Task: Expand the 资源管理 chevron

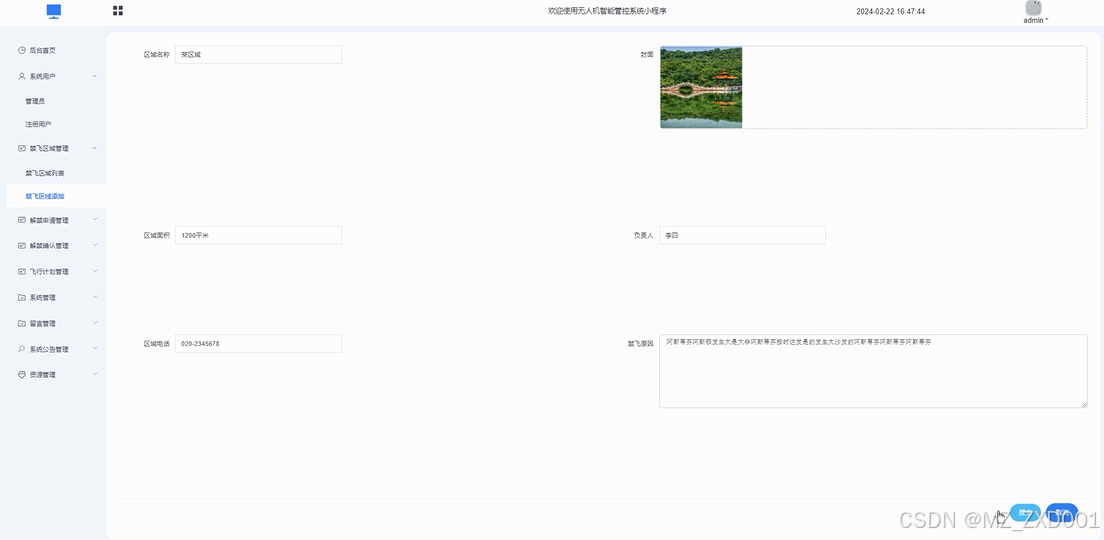Action: 95,375
